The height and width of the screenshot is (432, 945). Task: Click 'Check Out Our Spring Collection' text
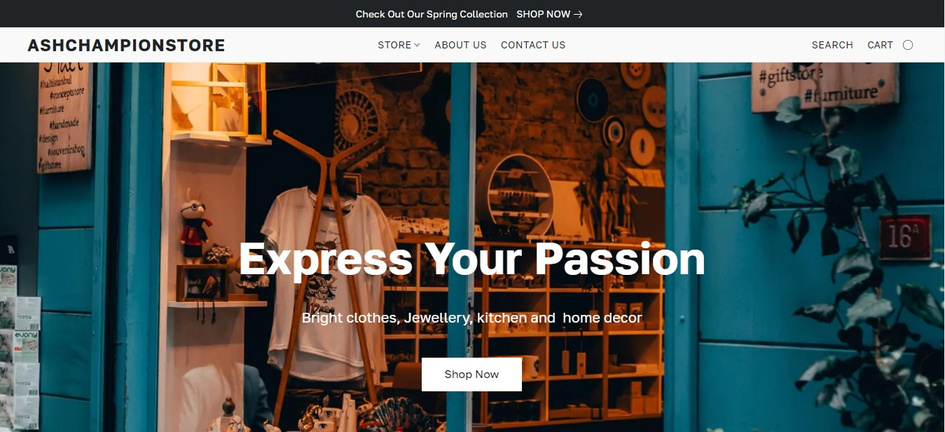pos(432,14)
